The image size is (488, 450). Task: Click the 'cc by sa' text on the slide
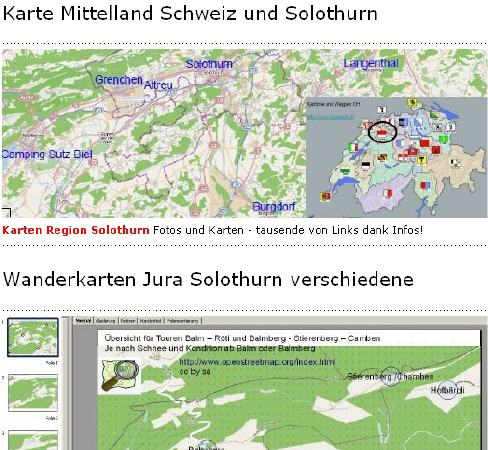(x=195, y=371)
